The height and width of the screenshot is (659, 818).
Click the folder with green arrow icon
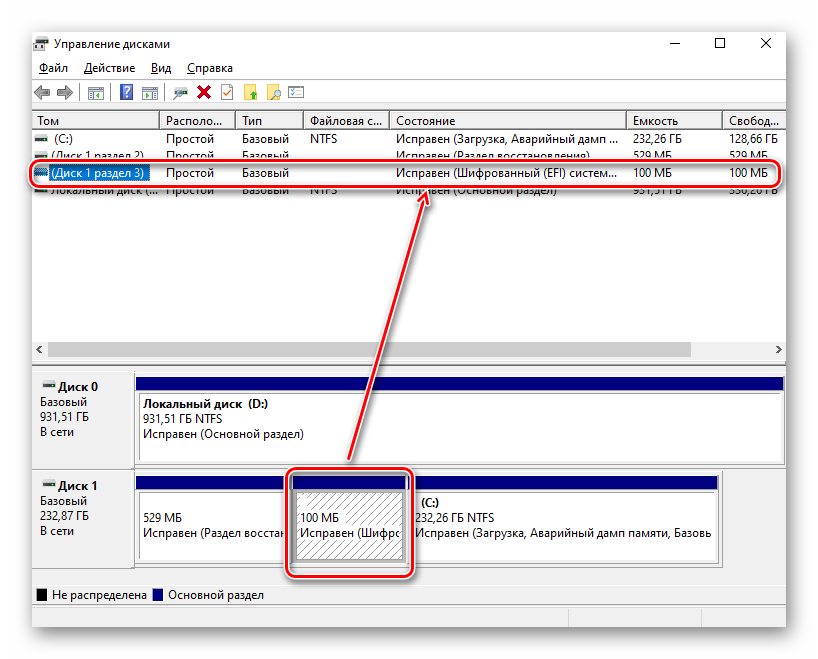(251, 93)
